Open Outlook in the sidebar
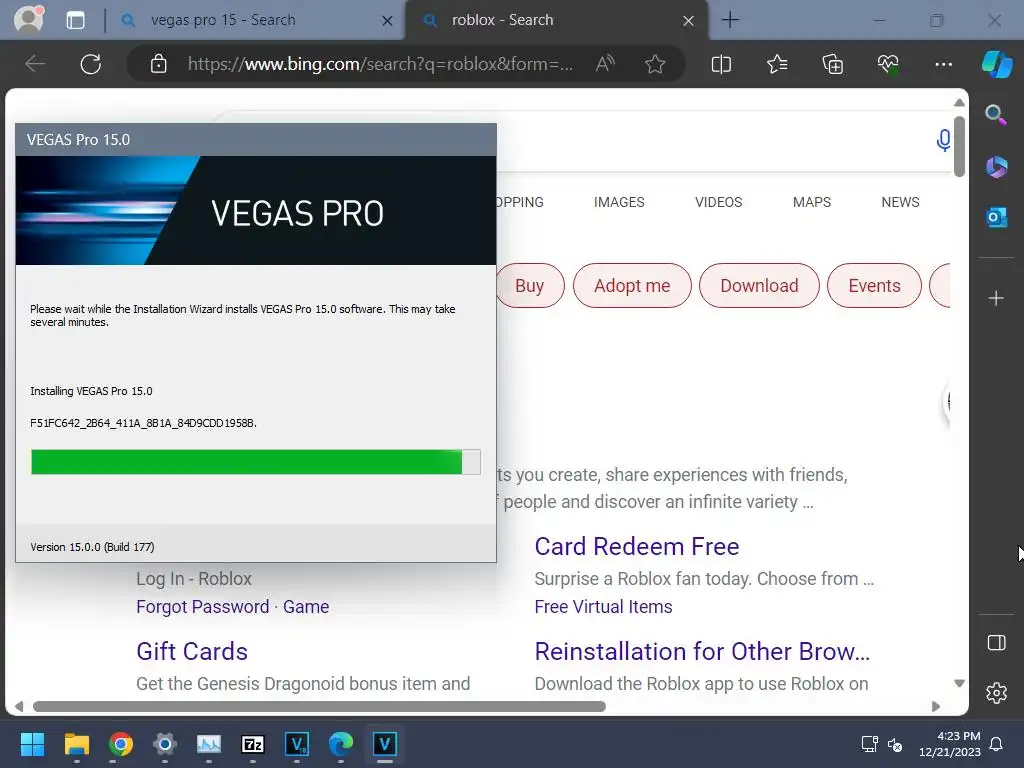This screenshot has width=1024, height=768. coord(996,217)
